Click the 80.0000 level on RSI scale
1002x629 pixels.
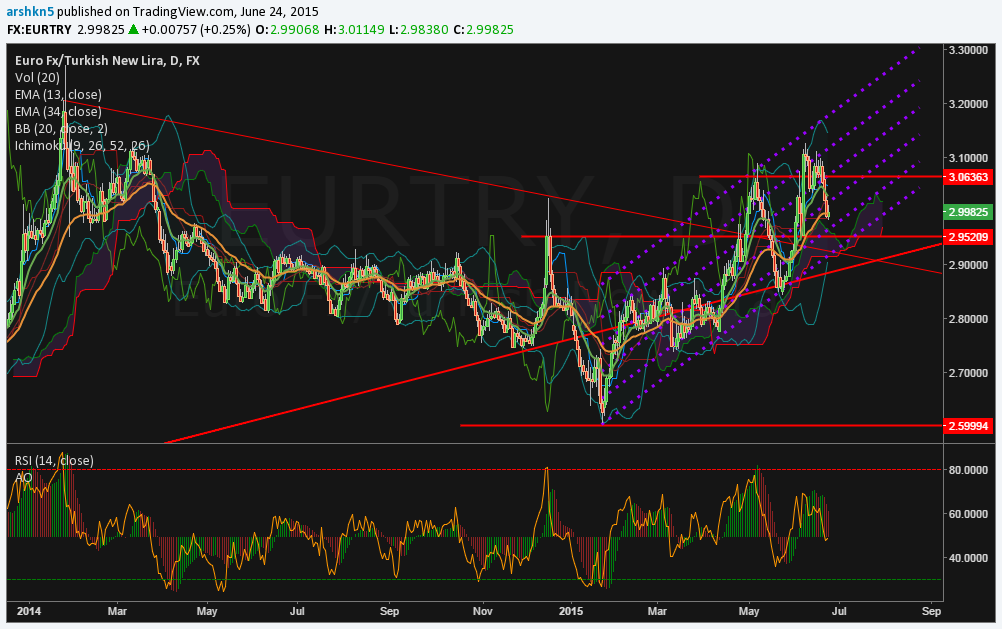(971, 469)
